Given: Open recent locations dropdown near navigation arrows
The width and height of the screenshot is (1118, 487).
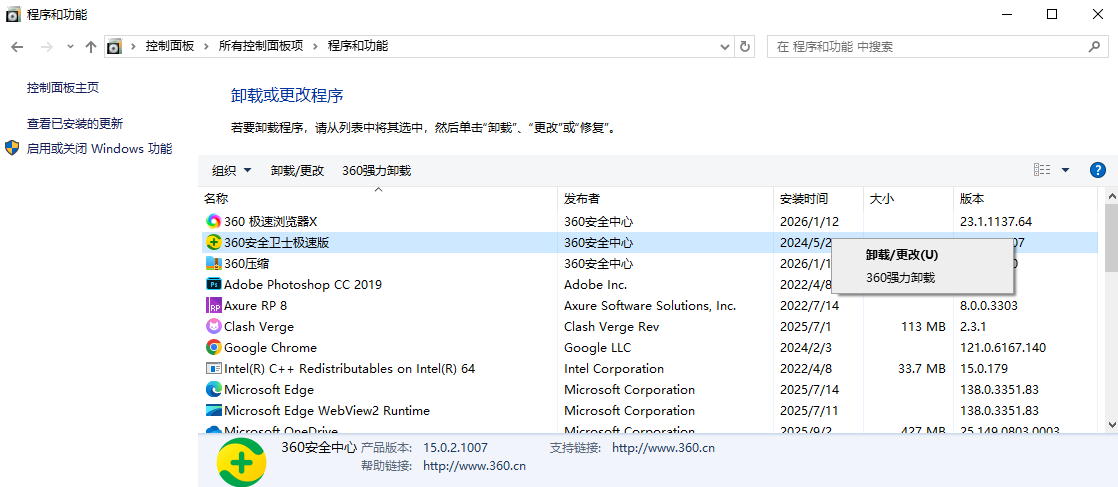Looking at the screenshot, I should coord(70,46).
